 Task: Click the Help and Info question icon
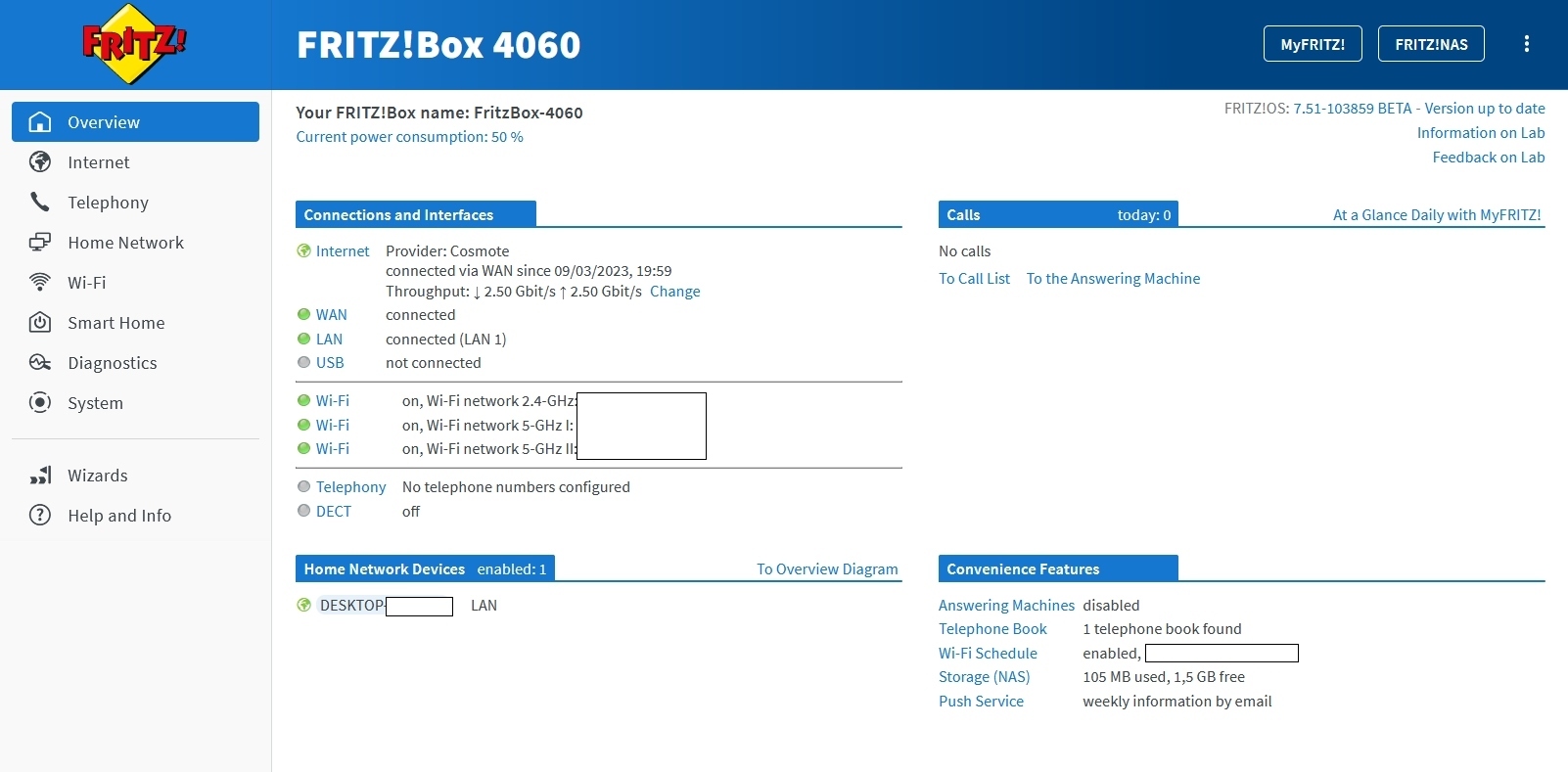pos(40,516)
